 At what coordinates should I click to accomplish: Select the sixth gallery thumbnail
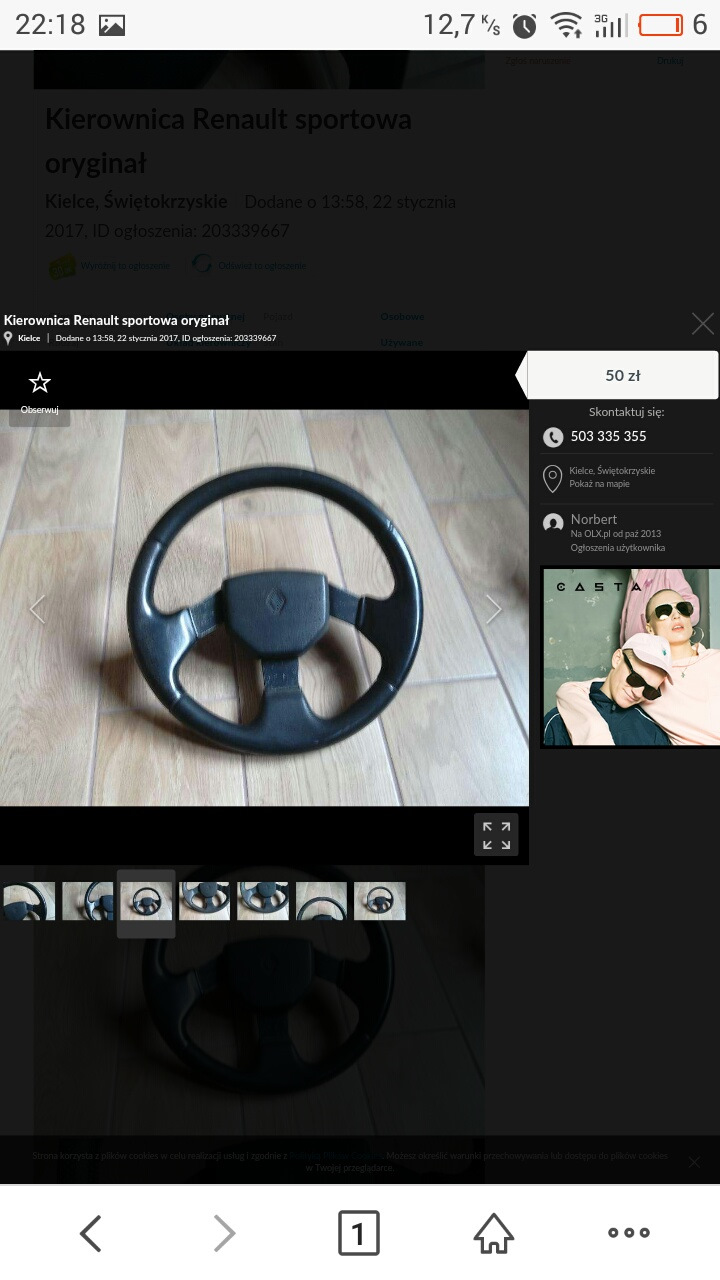point(321,901)
